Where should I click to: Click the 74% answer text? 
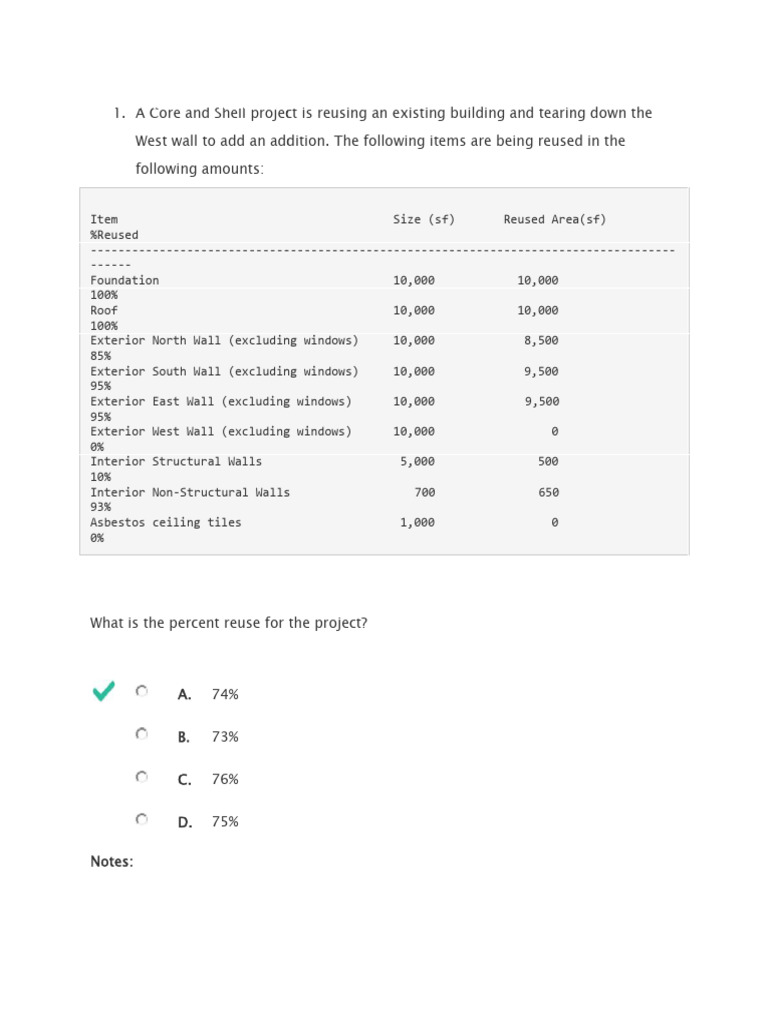click(225, 694)
